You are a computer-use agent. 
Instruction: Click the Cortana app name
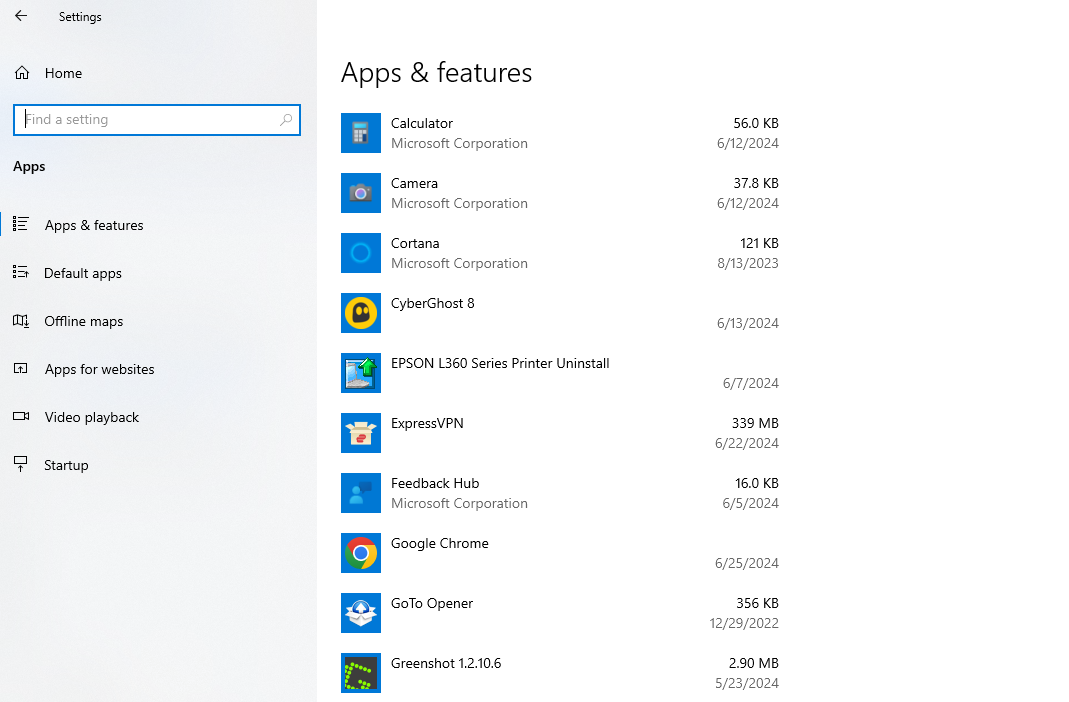(415, 243)
